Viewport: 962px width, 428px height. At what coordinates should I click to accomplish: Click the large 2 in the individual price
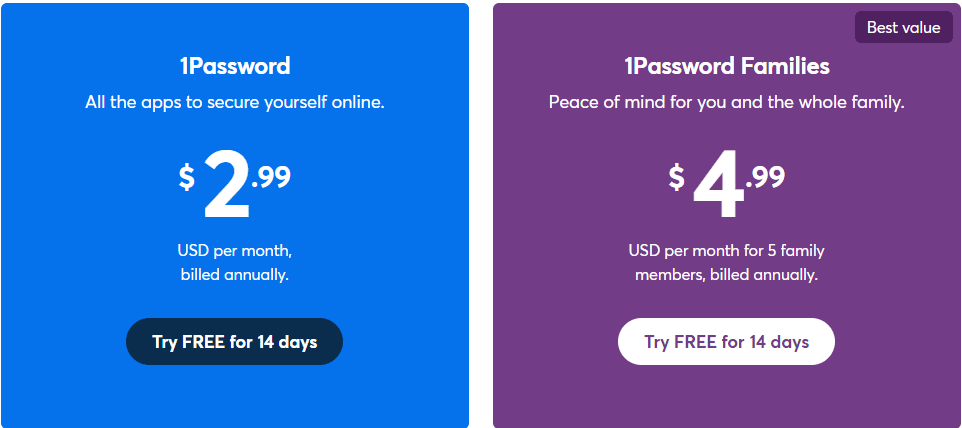click(226, 185)
